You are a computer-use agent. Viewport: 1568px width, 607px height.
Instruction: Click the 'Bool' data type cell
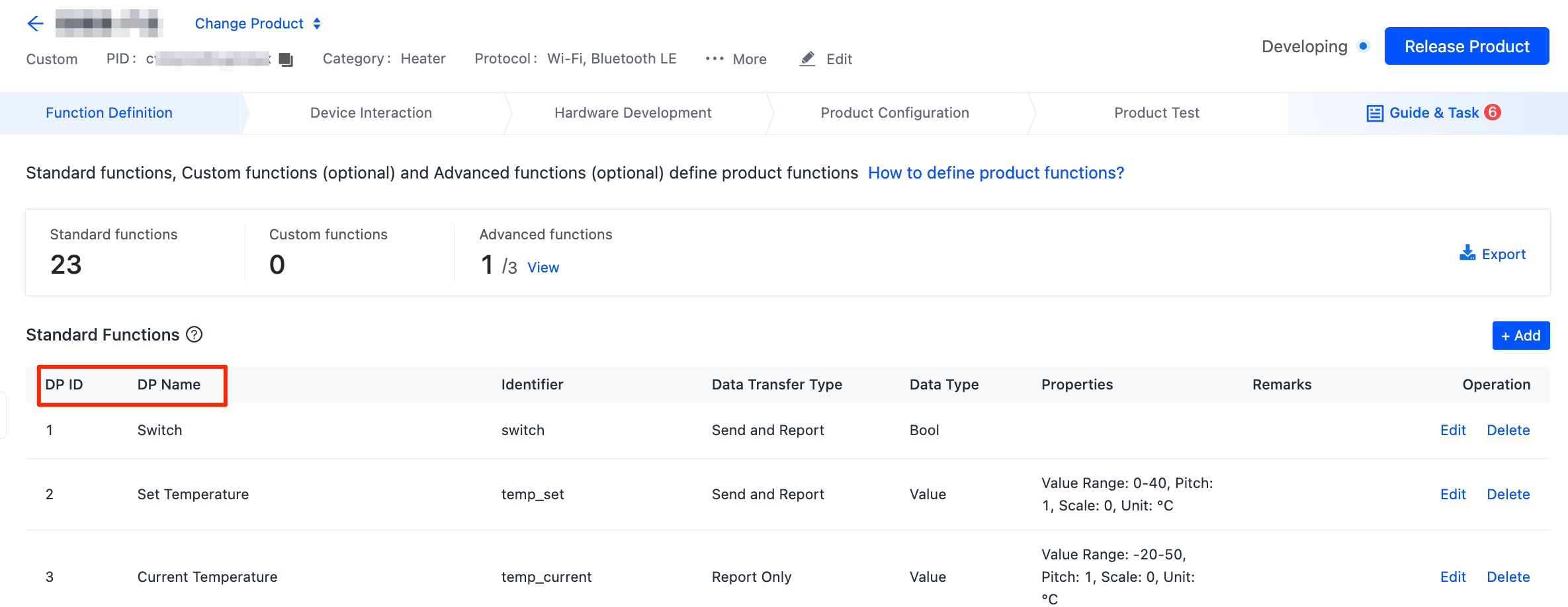coord(924,430)
